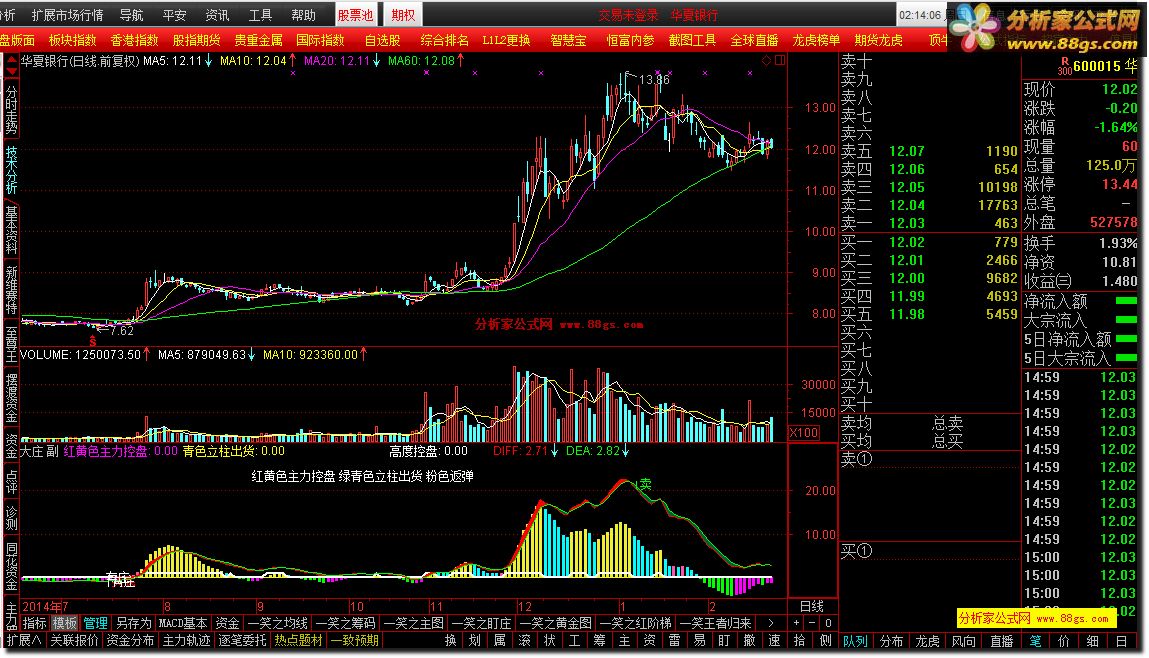This screenshot has width=1149, height=658.
Task: Click the minus zoom button beside indicator tabs
Action: pyautogui.click(x=812, y=623)
